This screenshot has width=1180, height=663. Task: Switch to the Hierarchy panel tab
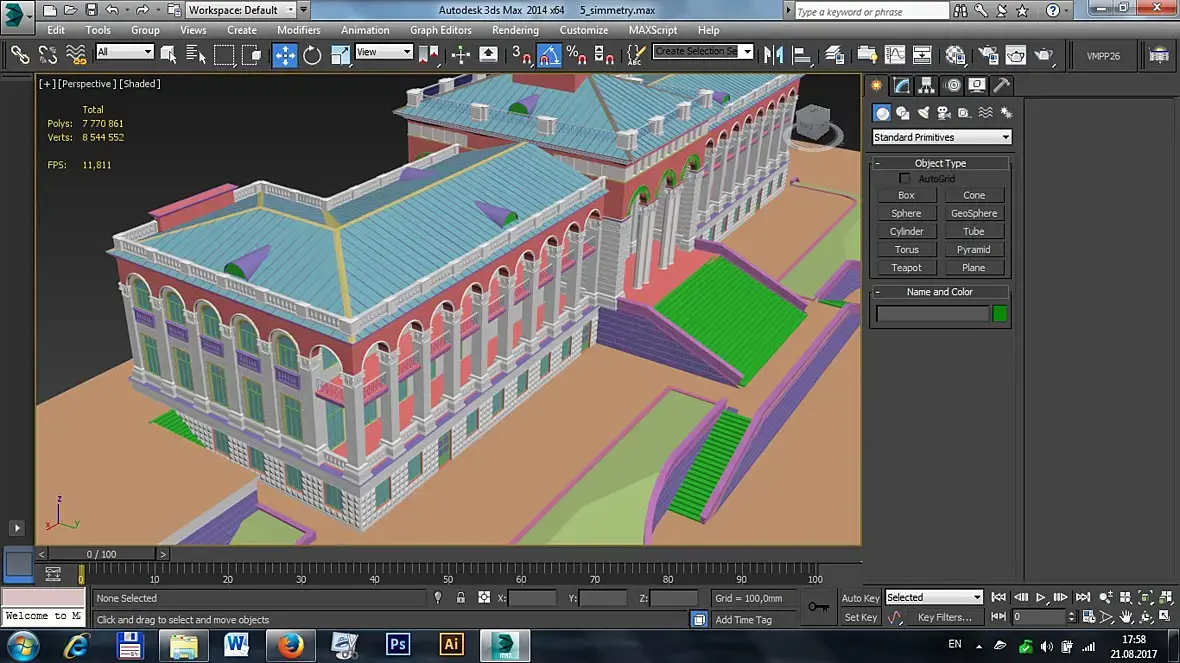pyautogui.click(x=927, y=86)
